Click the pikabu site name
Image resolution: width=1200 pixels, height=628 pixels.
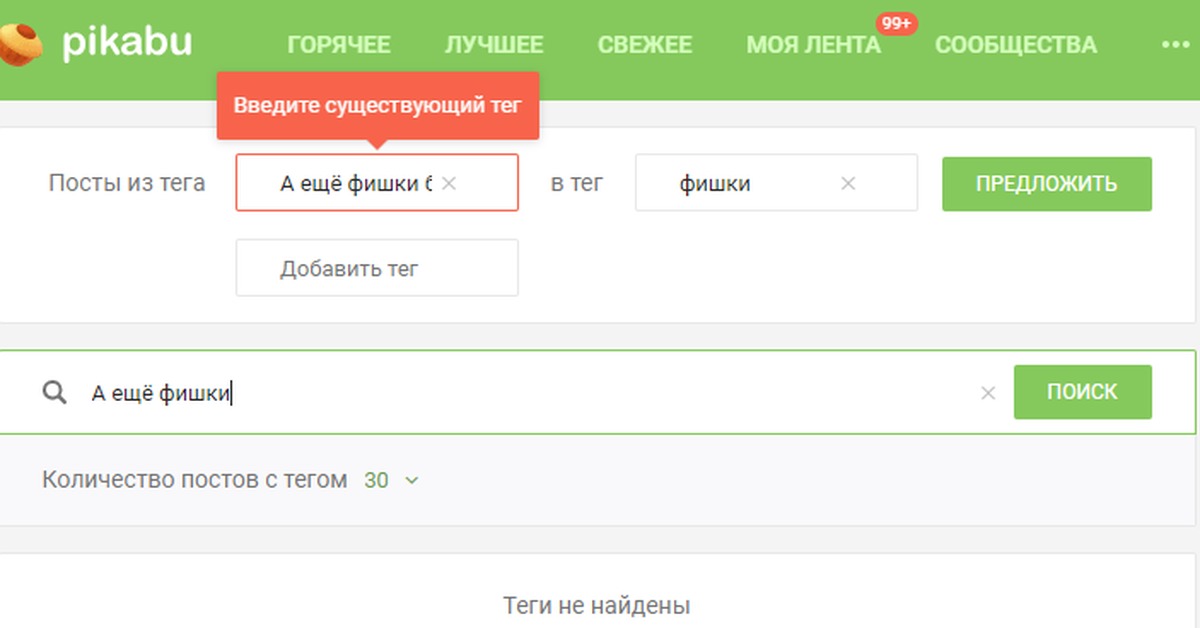point(127,42)
